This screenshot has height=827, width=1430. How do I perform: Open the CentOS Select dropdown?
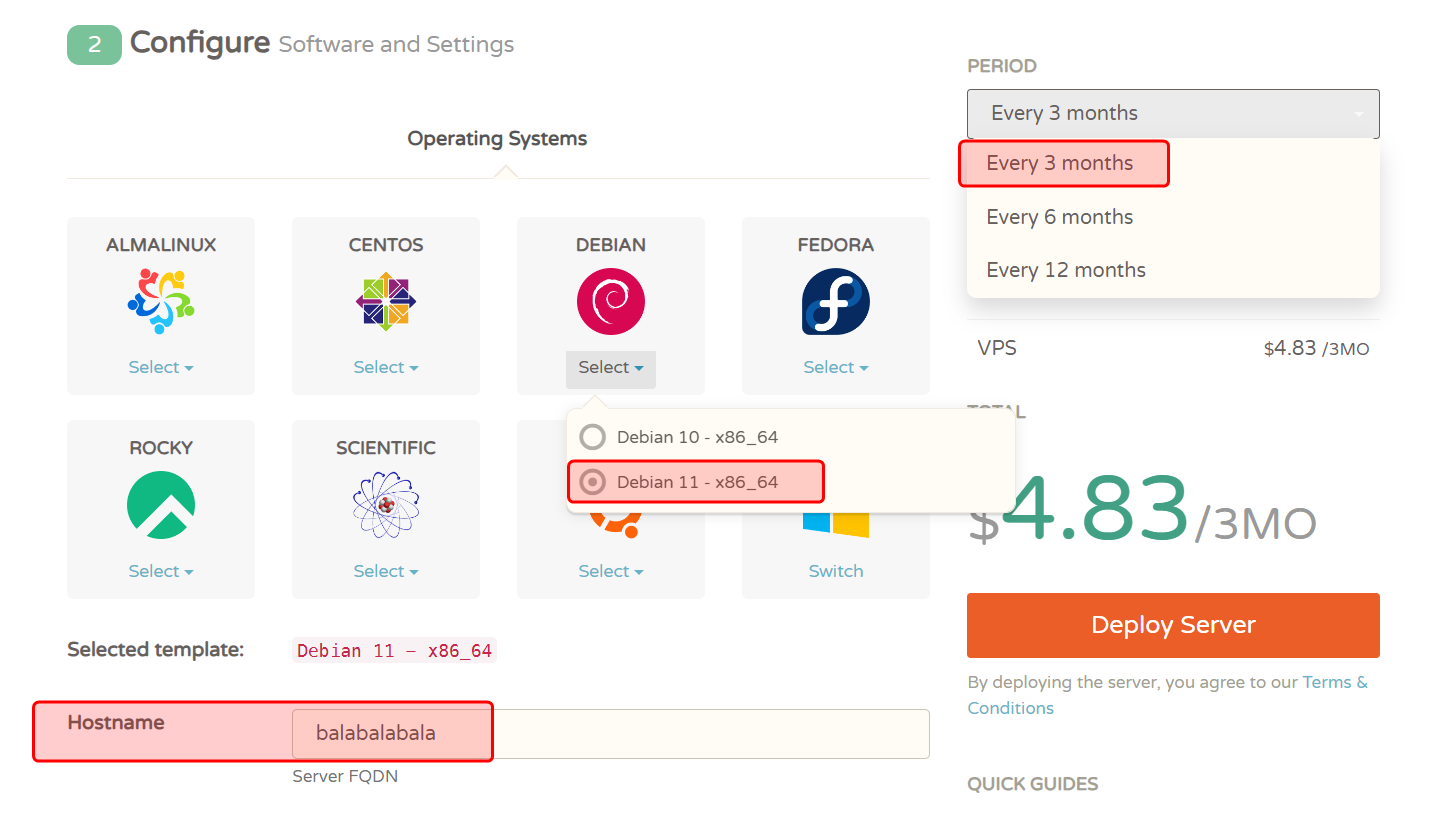click(x=386, y=367)
